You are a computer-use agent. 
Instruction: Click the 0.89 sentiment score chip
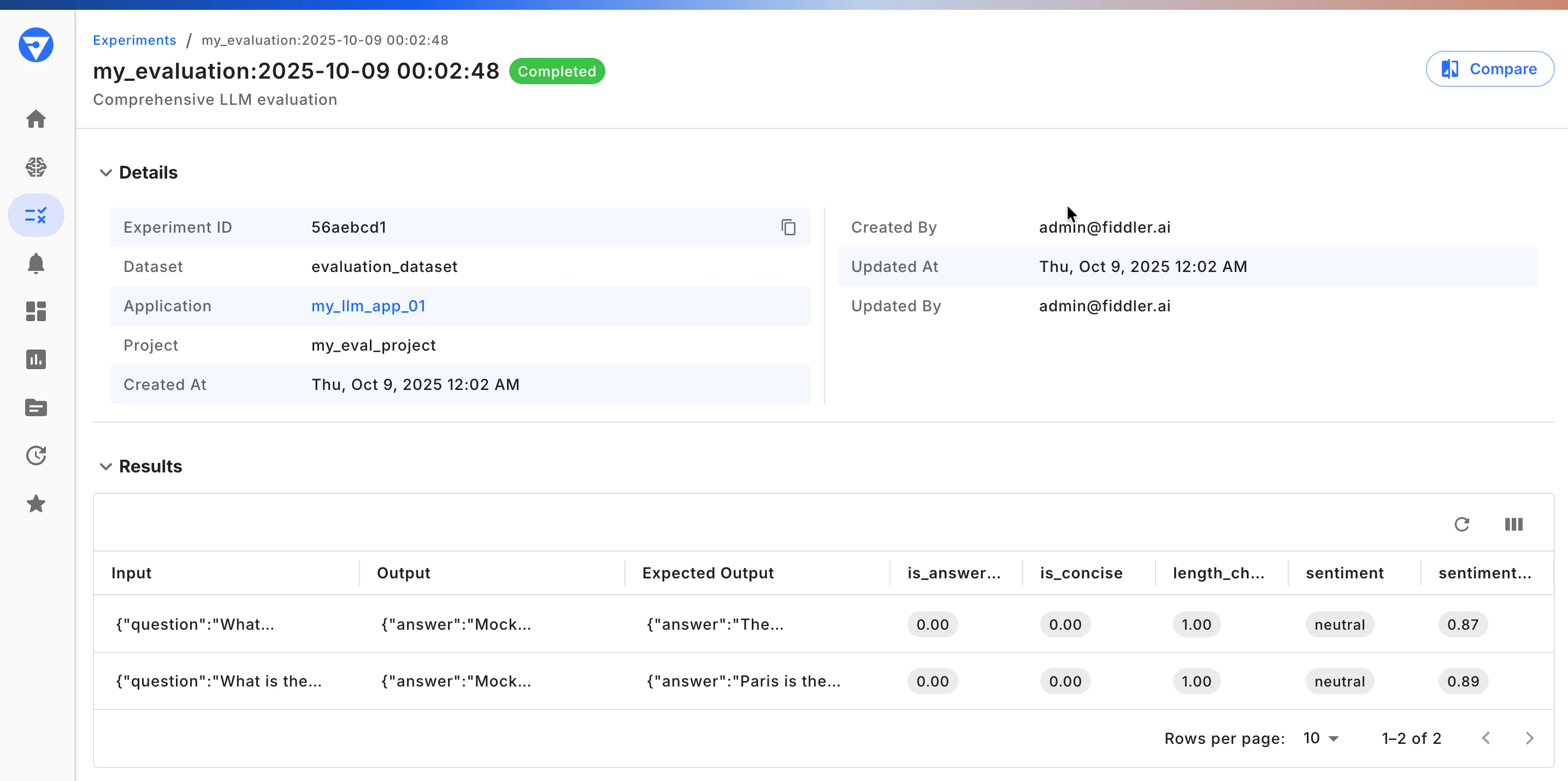pos(1463,681)
